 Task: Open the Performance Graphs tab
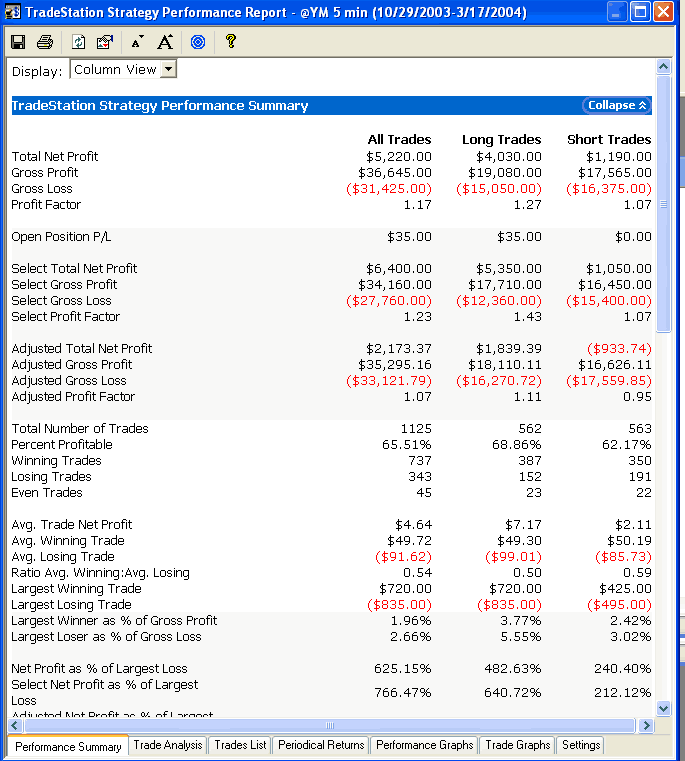pos(424,744)
